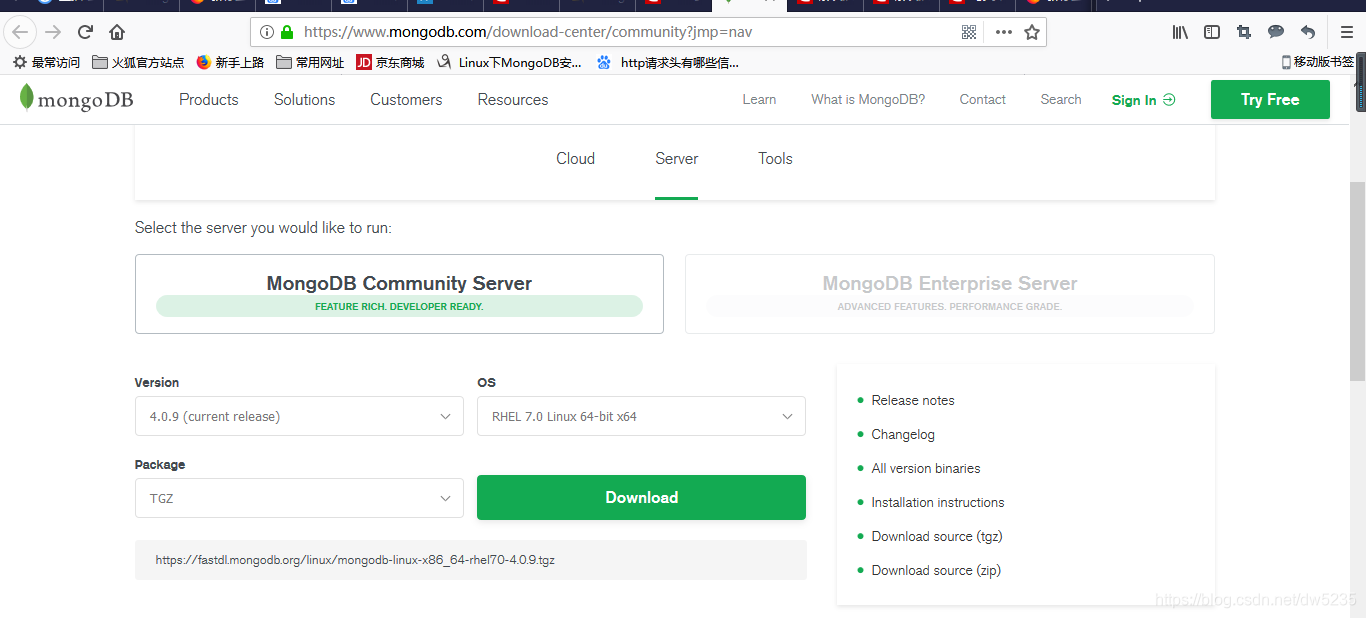Click the fastdl.mongodb.org download URL text

355,560
